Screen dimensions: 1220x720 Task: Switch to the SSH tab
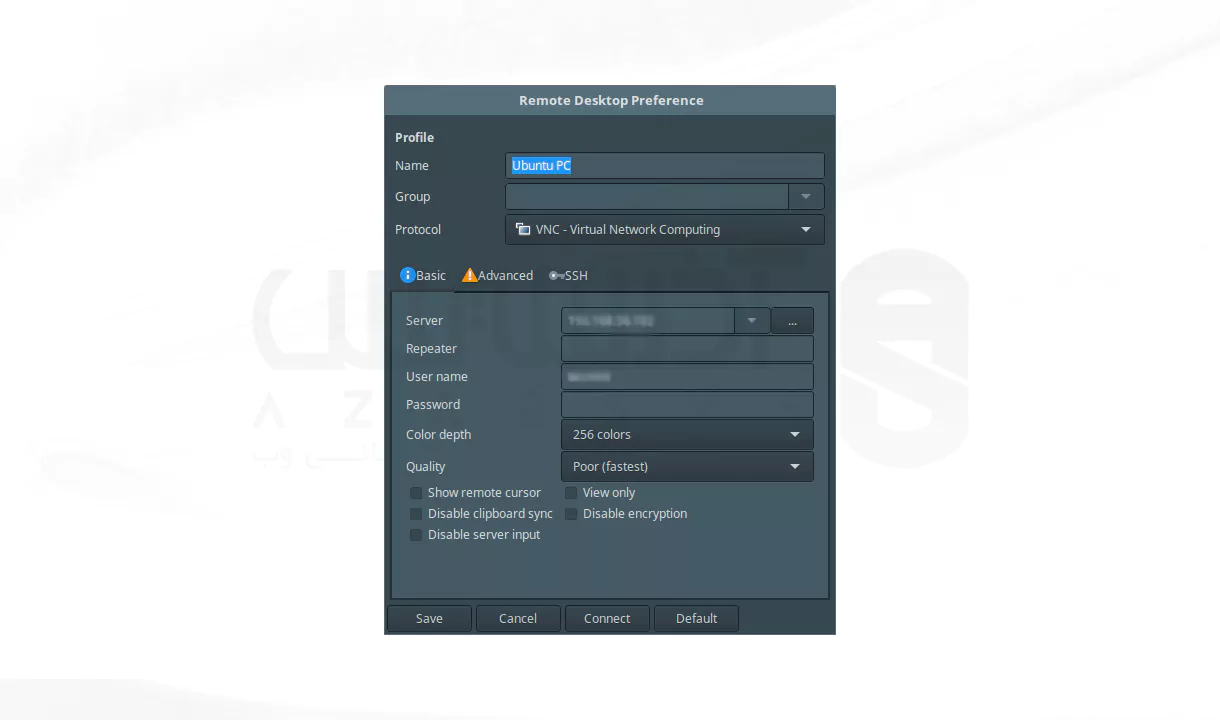[568, 275]
